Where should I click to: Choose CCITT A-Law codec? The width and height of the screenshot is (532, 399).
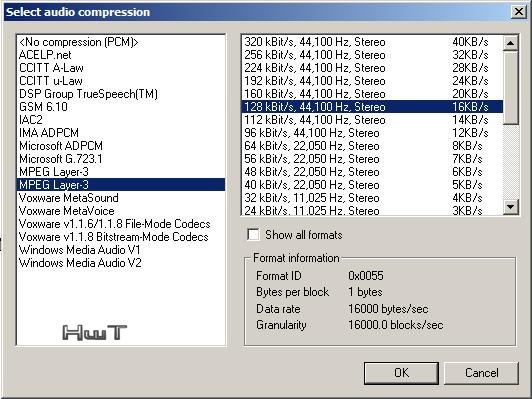[120, 68]
